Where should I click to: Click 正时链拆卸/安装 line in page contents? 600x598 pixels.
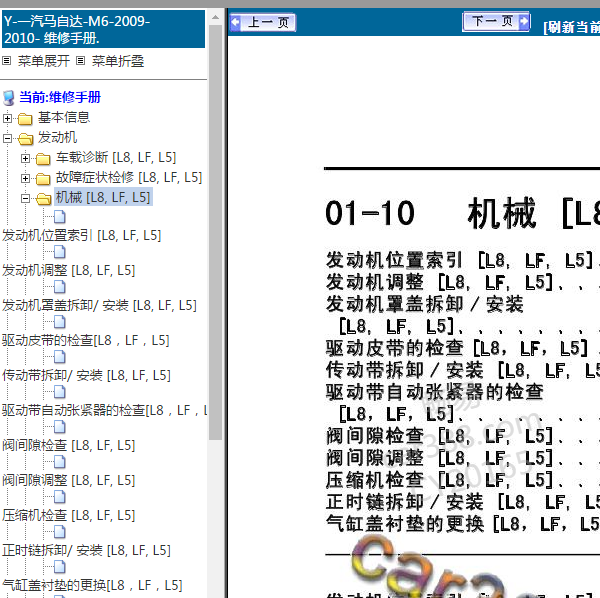pyautogui.click(x=463, y=502)
